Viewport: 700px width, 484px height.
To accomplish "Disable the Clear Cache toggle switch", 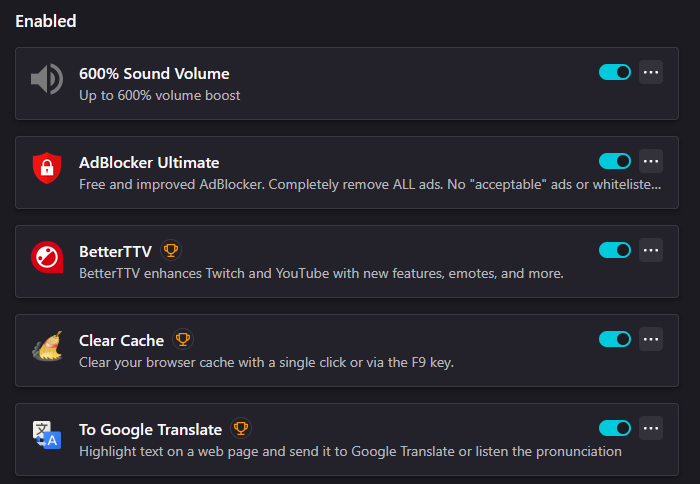I will pos(615,339).
